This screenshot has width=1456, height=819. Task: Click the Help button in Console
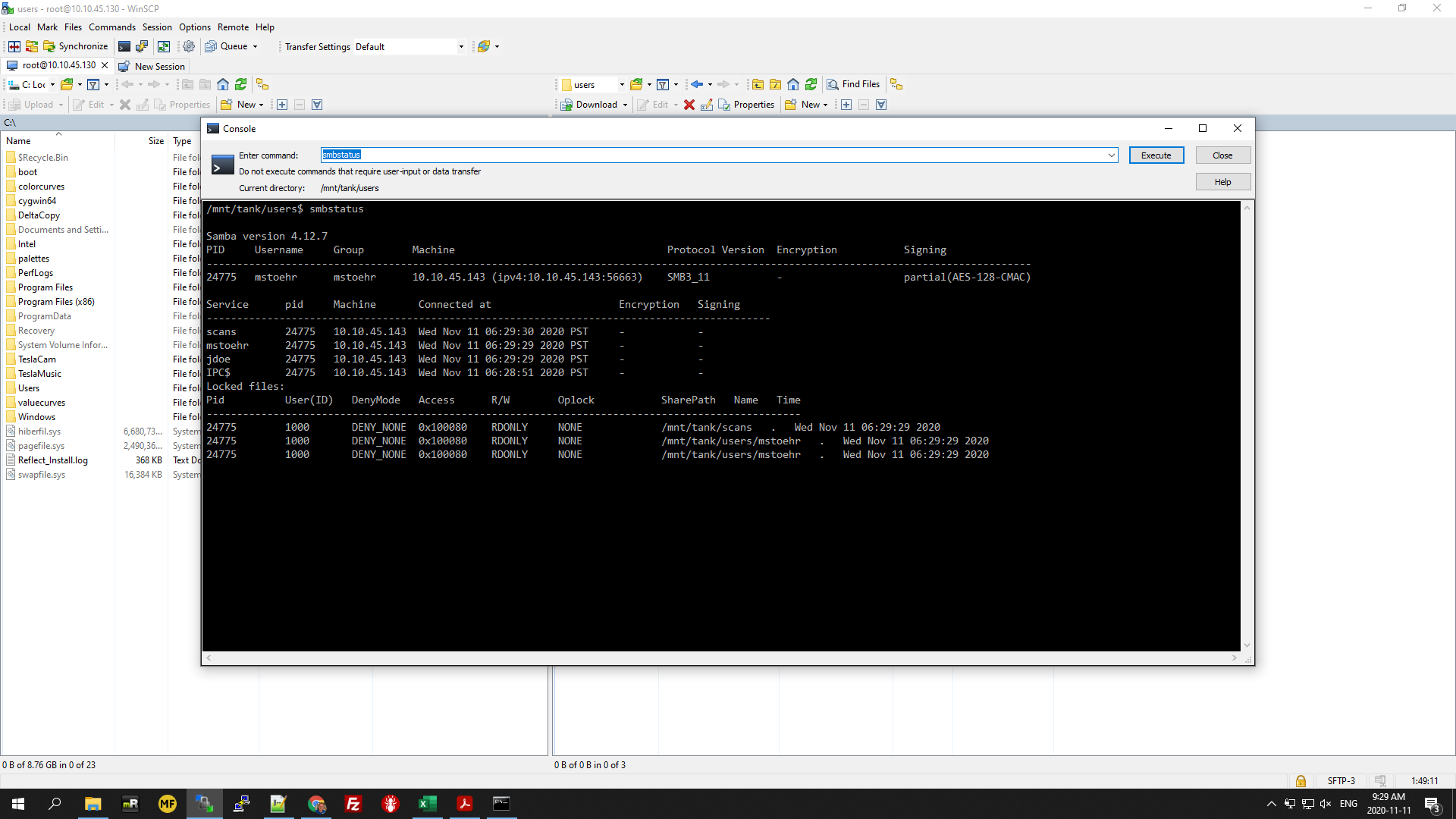coord(1222,182)
